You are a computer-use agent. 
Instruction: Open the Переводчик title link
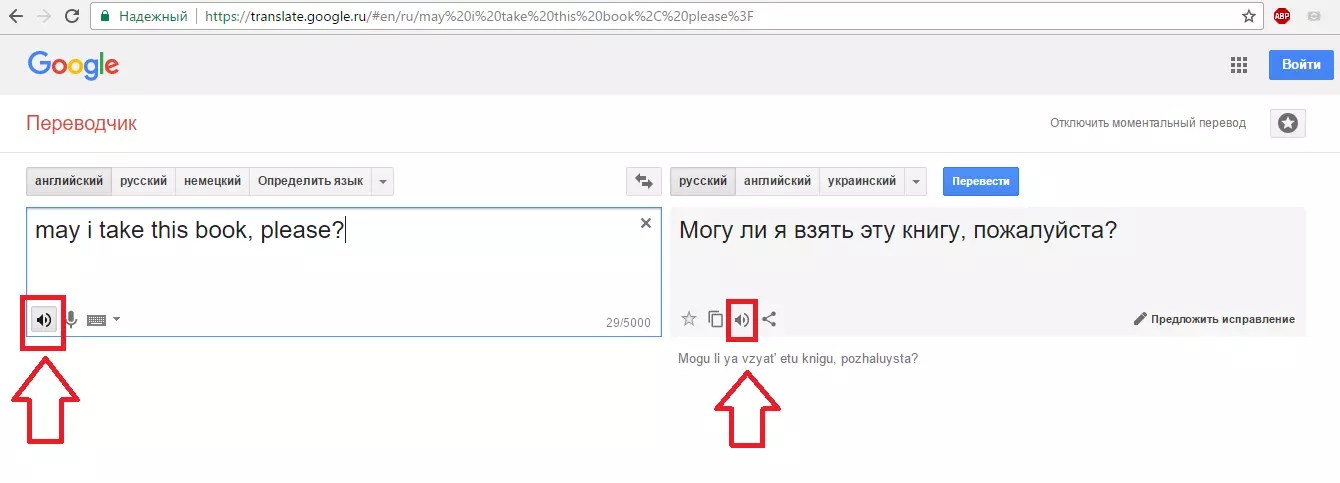tap(81, 124)
